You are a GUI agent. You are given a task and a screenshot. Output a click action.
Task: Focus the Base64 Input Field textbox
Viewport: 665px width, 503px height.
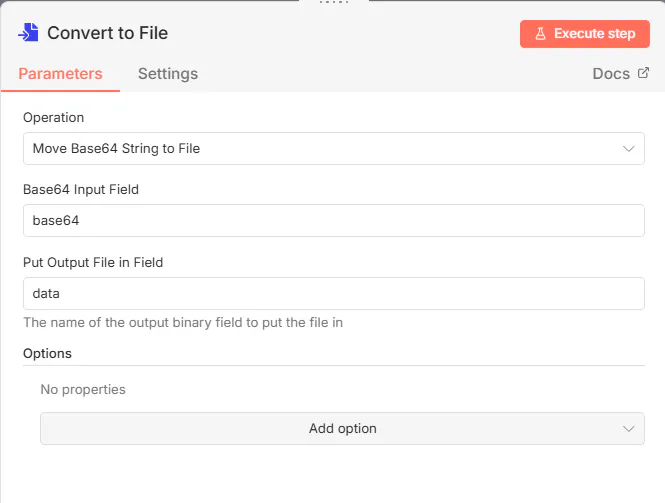333,220
